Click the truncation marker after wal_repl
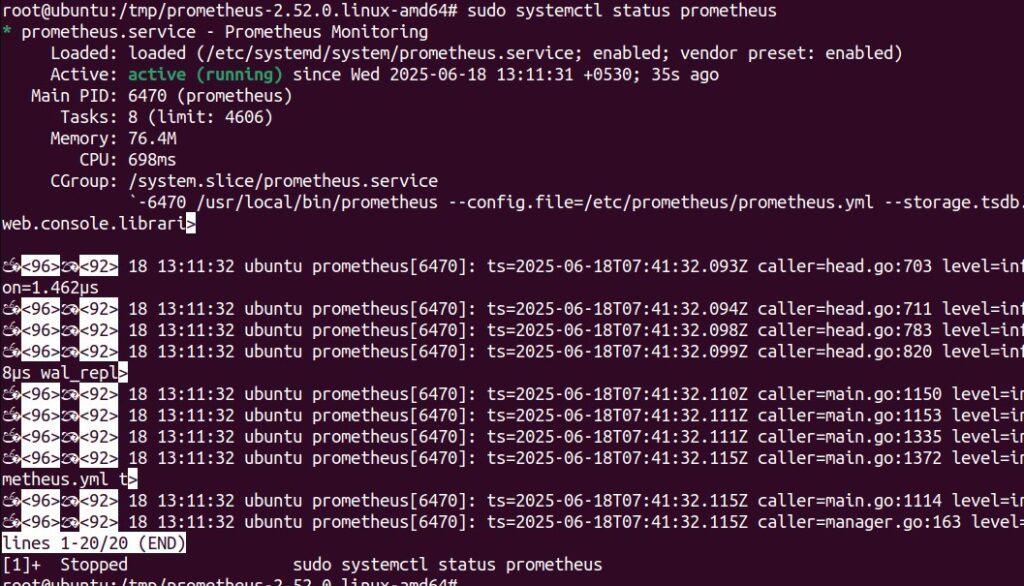 (123, 373)
